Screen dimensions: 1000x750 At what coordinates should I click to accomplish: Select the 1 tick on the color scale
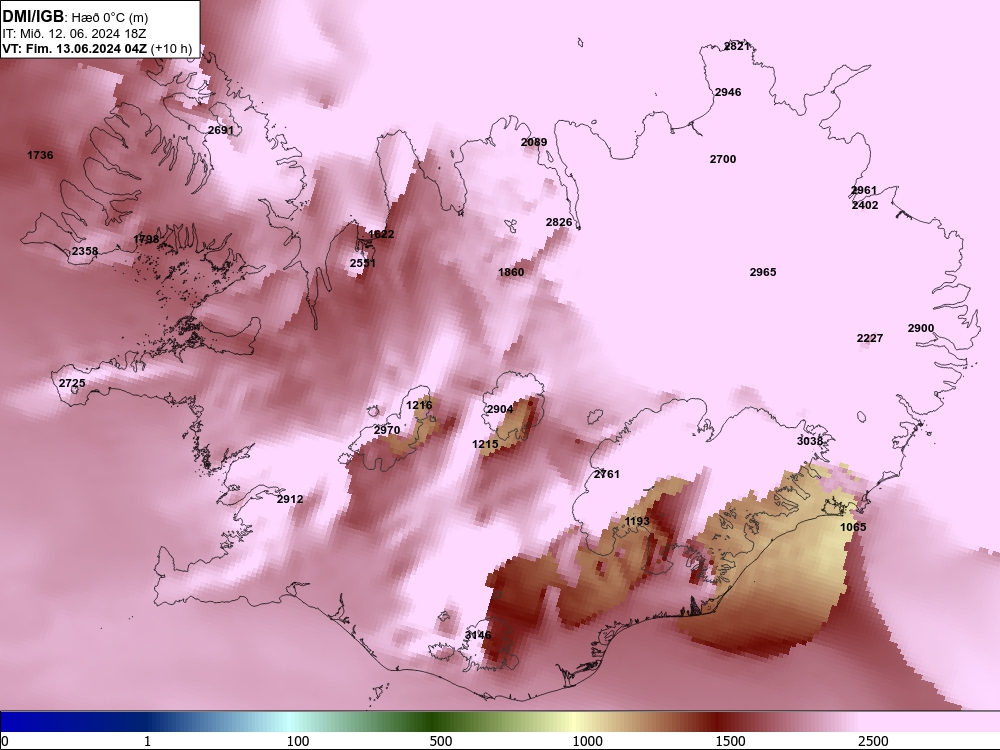148,741
